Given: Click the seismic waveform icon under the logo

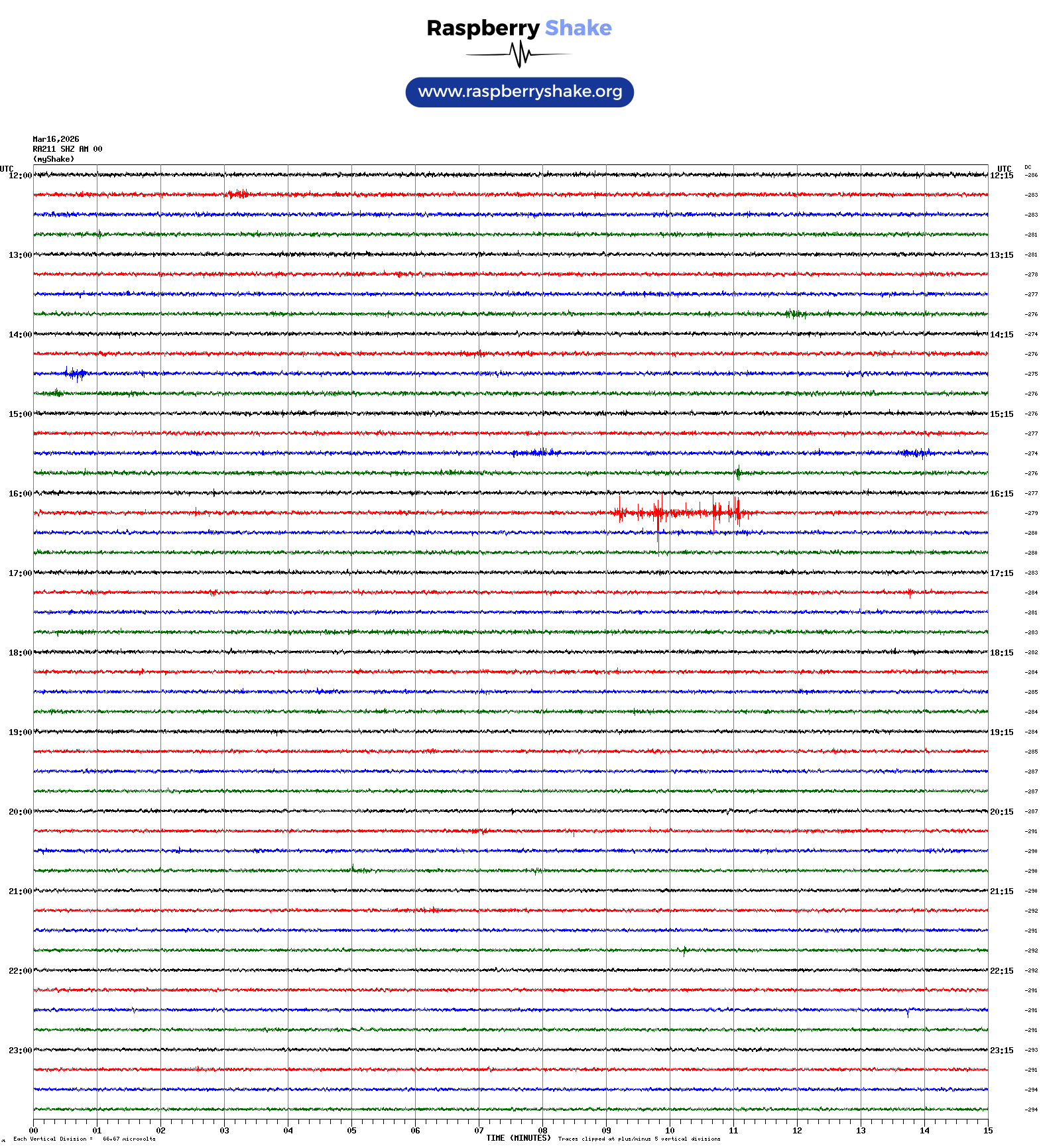Looking at the screenshot, I should pyautogui.click(x=519, y=54).
